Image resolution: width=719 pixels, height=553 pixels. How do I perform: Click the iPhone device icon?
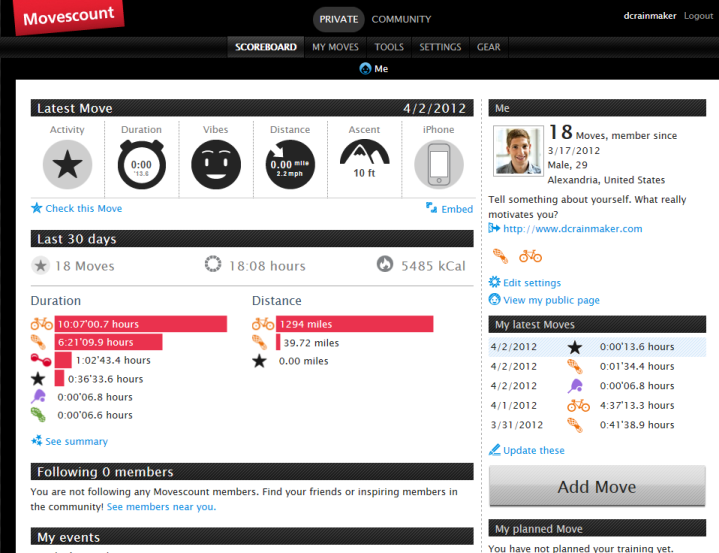click(x=438, y=165)
